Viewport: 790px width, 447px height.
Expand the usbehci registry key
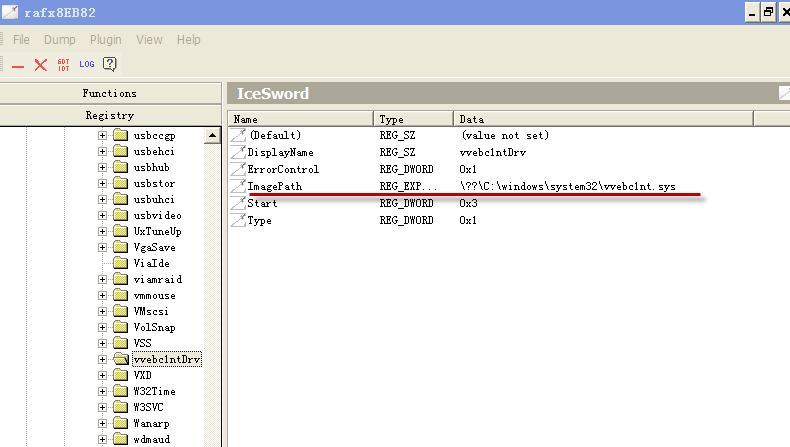(x=102, y=151)
